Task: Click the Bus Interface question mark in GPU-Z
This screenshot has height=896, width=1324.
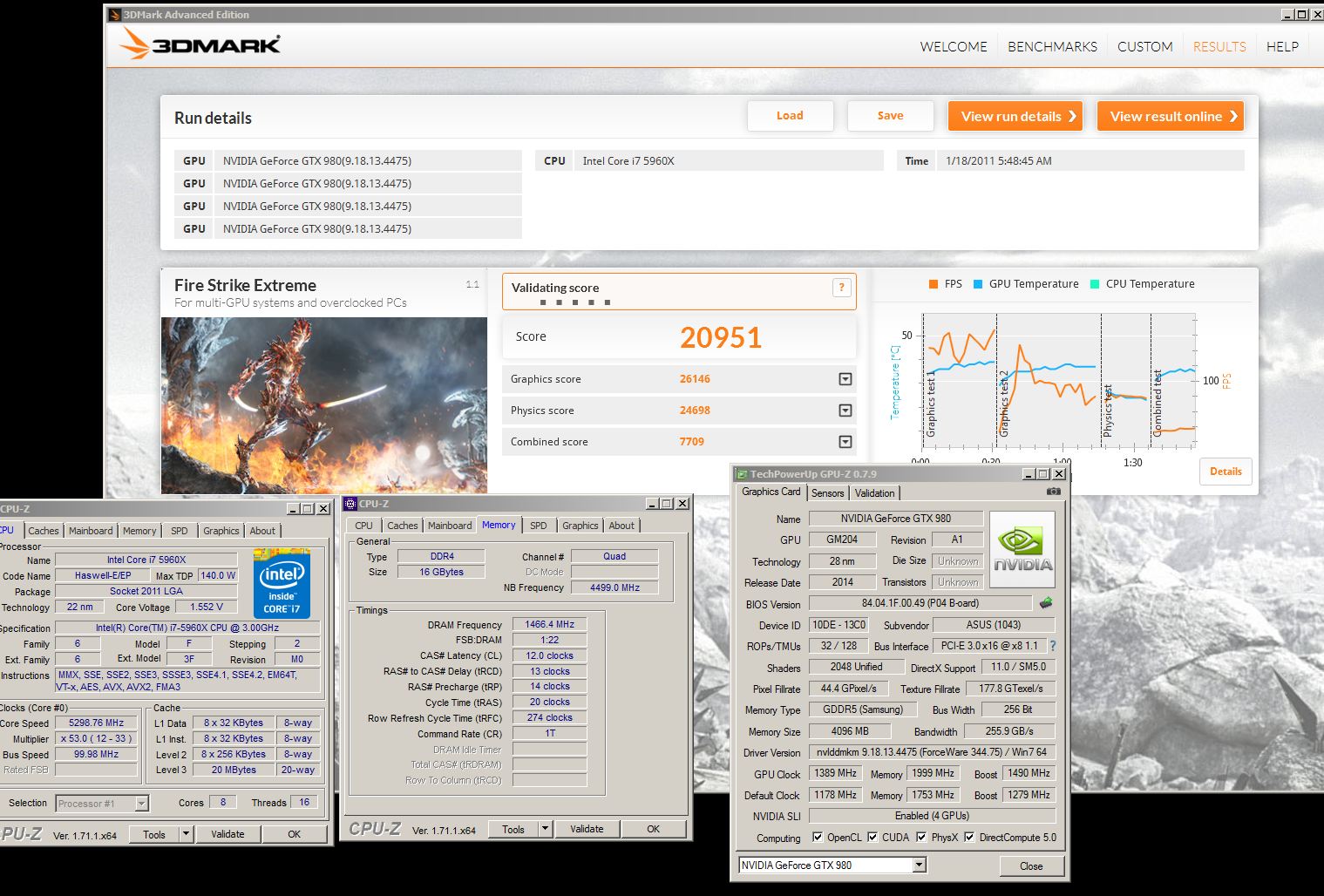Action: (x=1052, y=646)
